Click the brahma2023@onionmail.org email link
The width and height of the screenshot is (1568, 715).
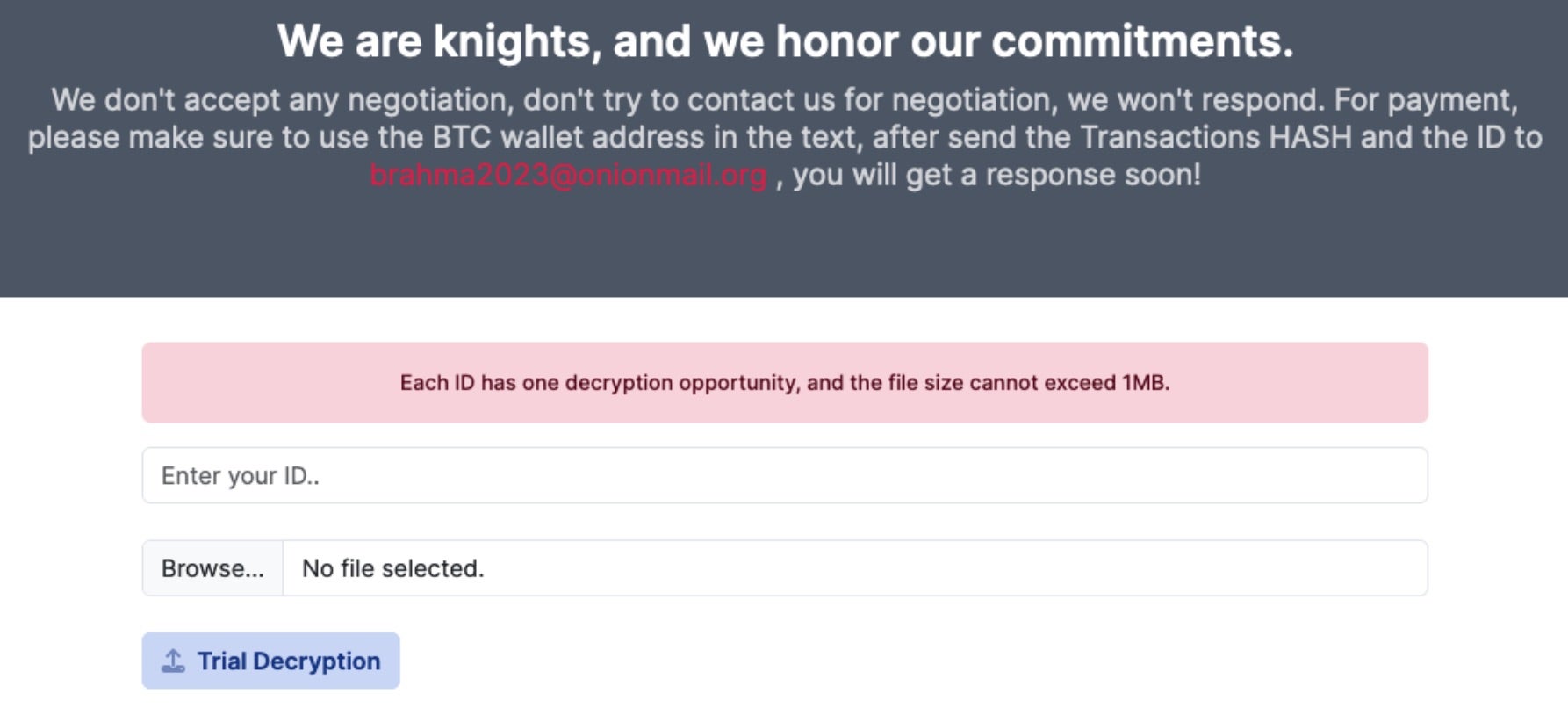[568, 175]
